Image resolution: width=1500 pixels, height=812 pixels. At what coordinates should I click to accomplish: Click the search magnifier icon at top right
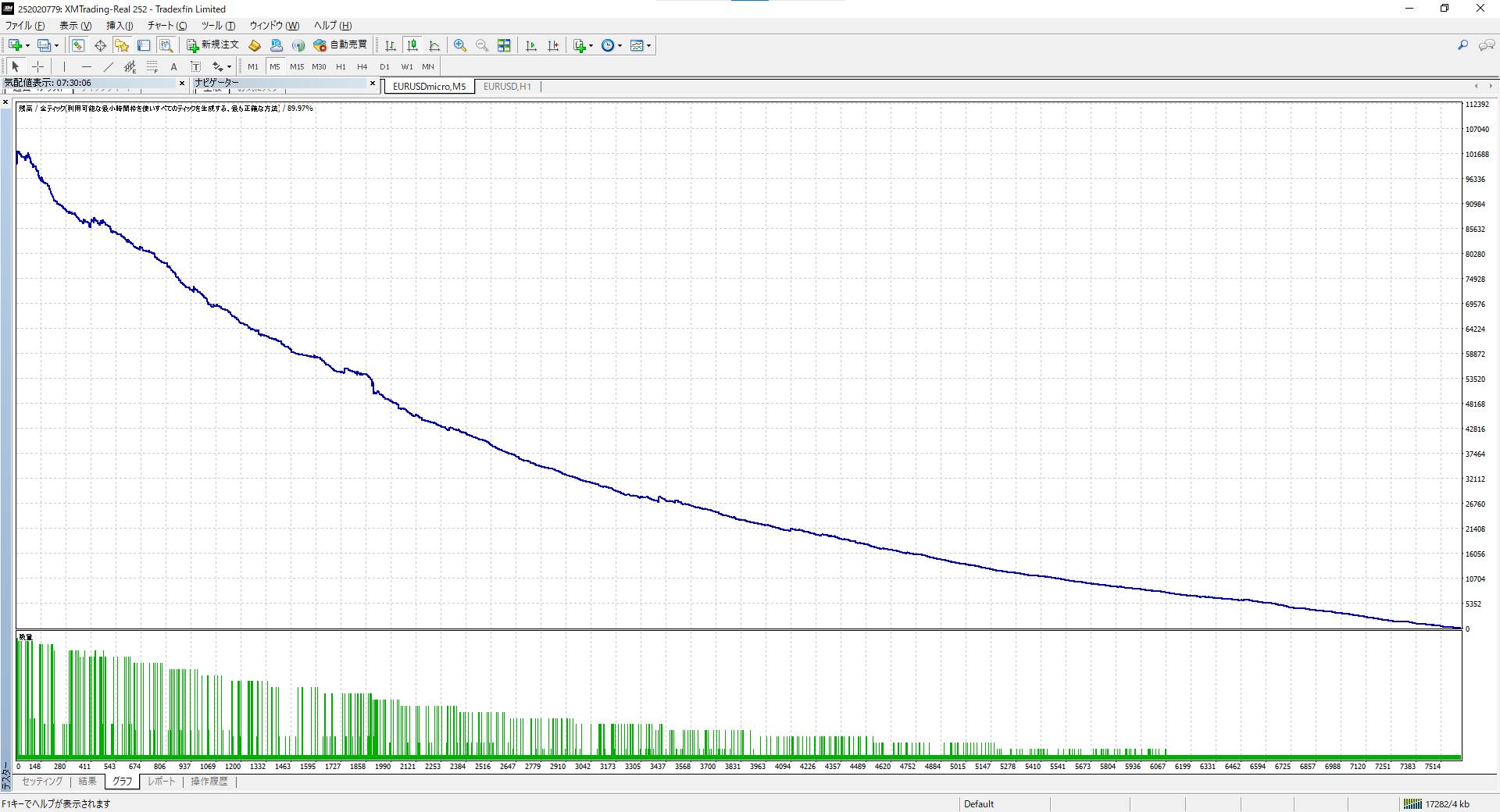coord(1462,45)
